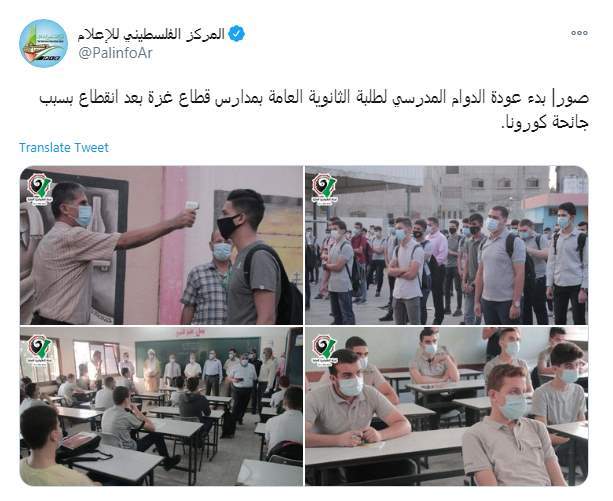The image size is (613, 501).
Task: Click the Arabic account display name
Action: click(x=151, y=34)
